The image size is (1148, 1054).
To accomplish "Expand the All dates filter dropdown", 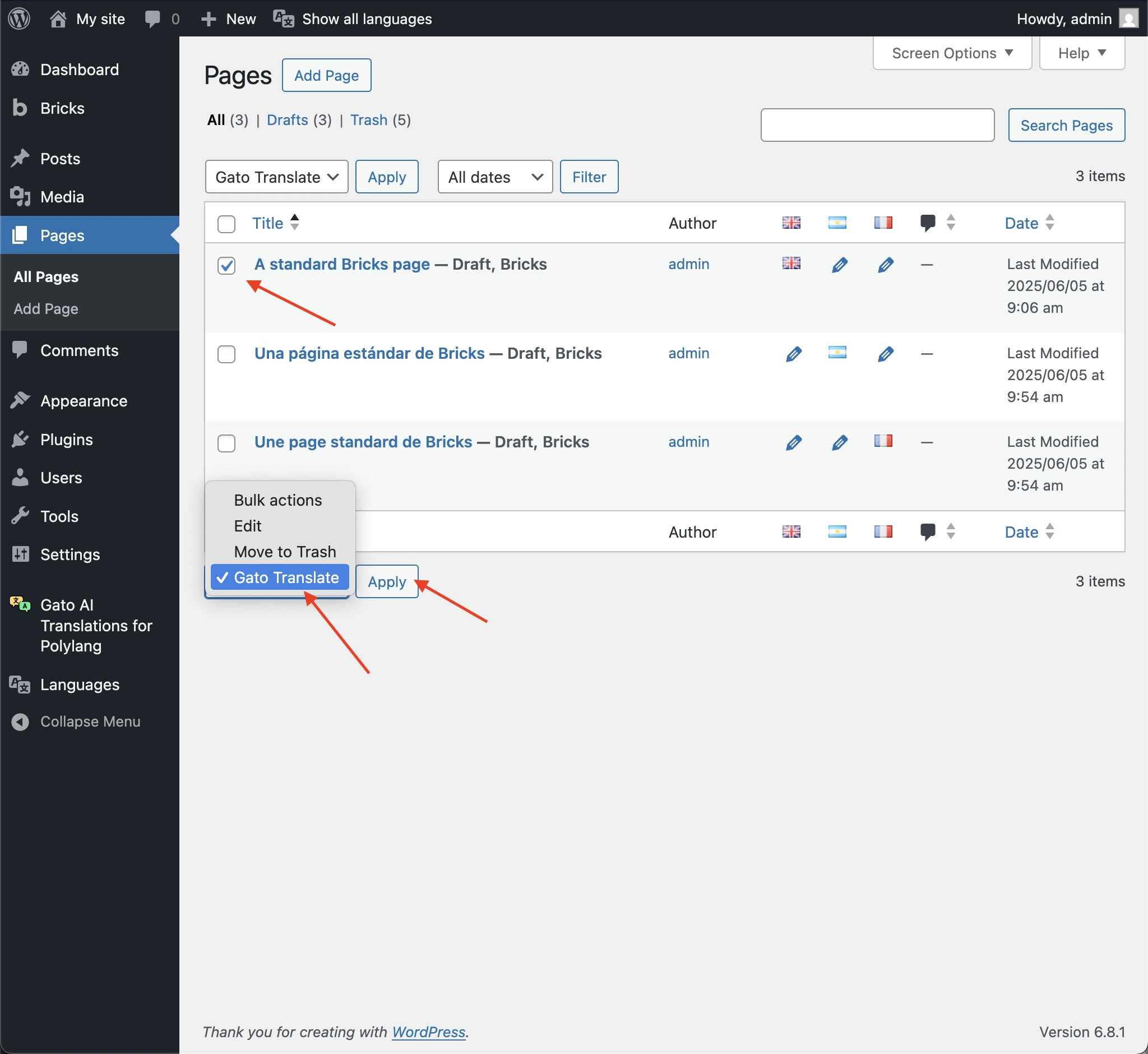I will click(x=494, y=177).
